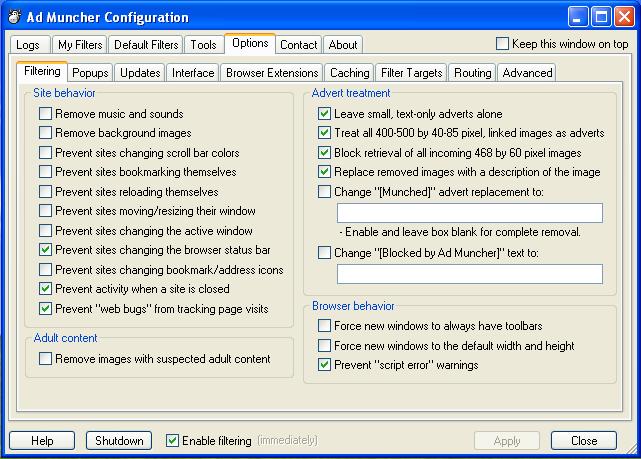Open the Contact tab
This screenshot has width=641, height=459.
pyautogui.click(x=299, y=45)
